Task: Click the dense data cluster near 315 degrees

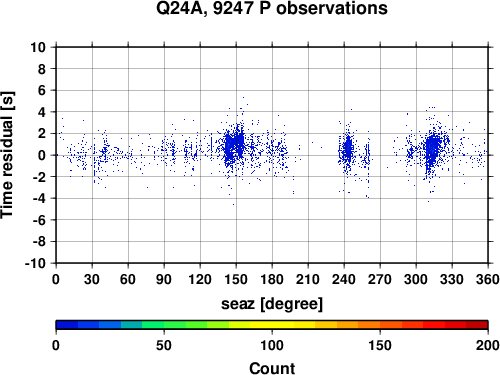Action: (x=432, y=148)
